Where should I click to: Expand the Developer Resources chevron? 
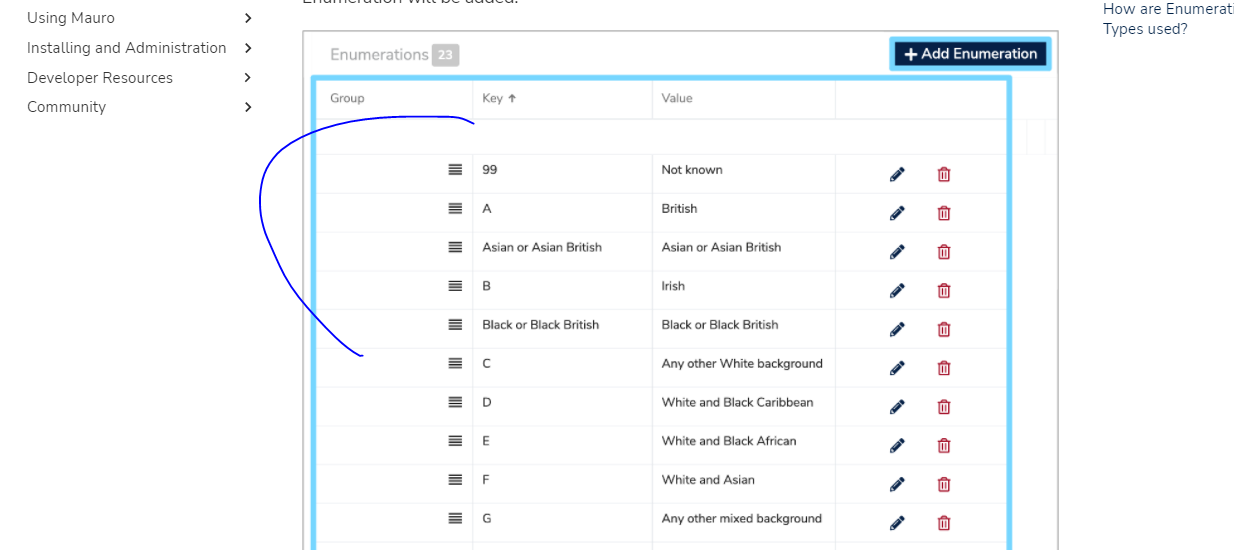(x=248, y=78)
